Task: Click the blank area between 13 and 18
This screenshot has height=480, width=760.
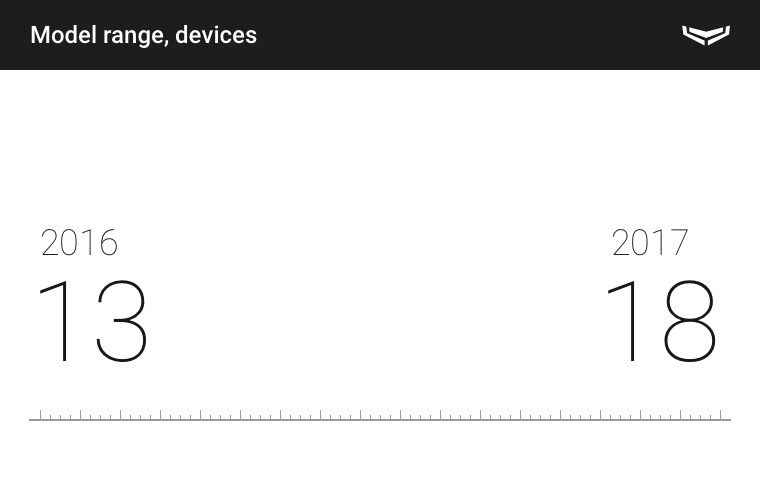Action: tap(380, 321)
